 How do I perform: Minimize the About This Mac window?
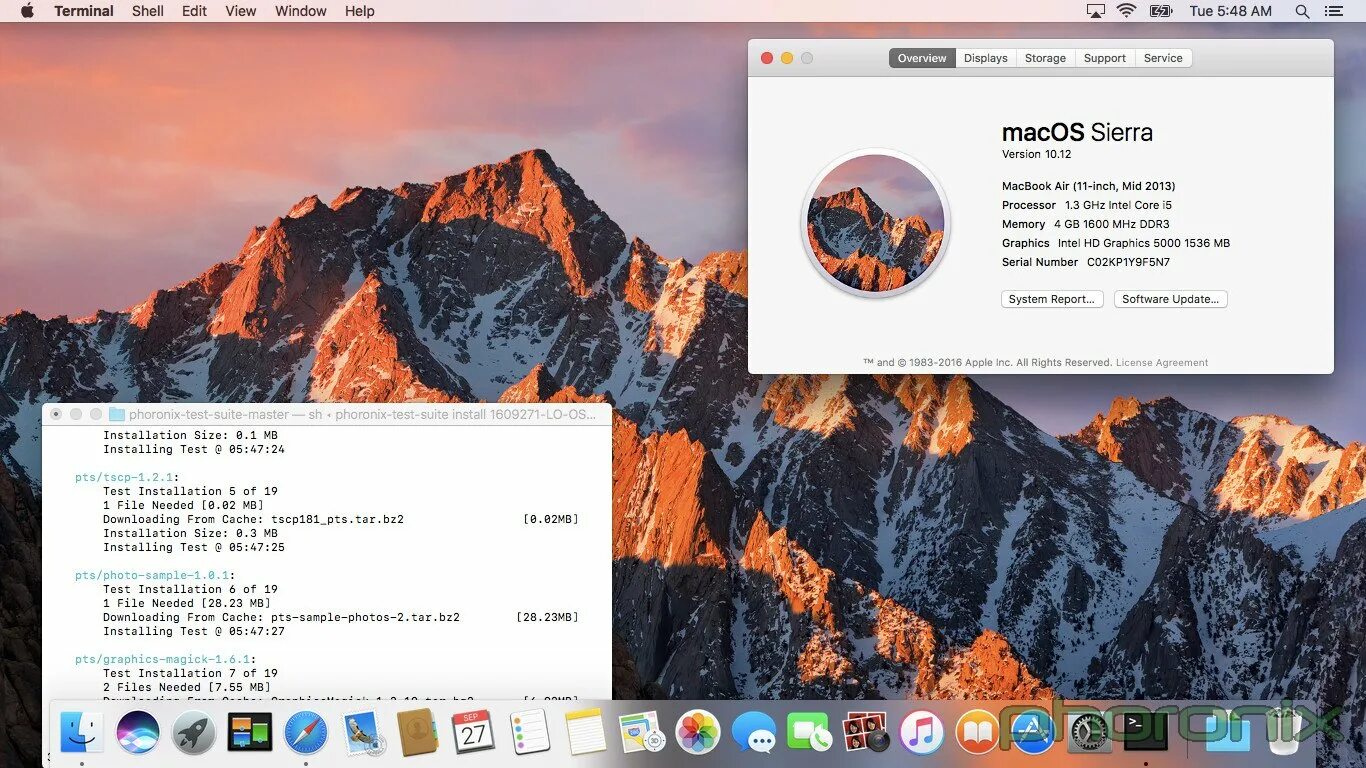787,58
